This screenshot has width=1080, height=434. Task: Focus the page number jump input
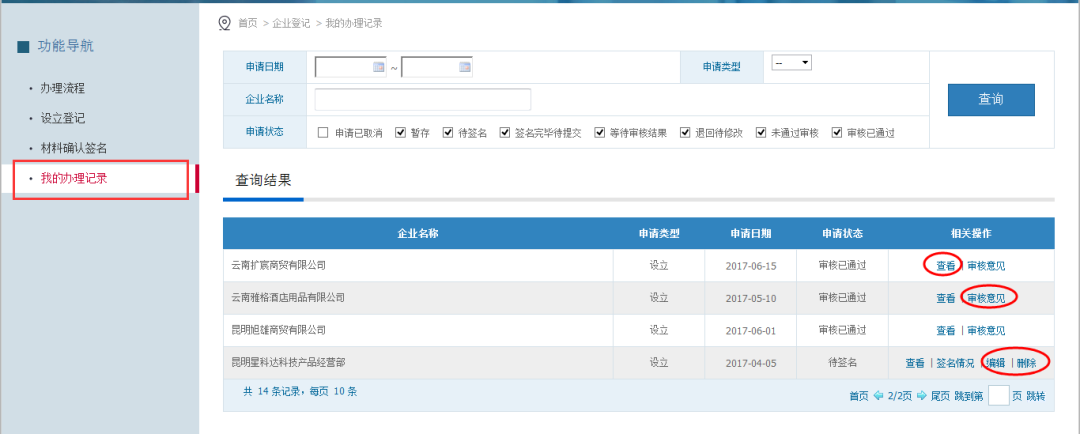click(x=999, y=395)
